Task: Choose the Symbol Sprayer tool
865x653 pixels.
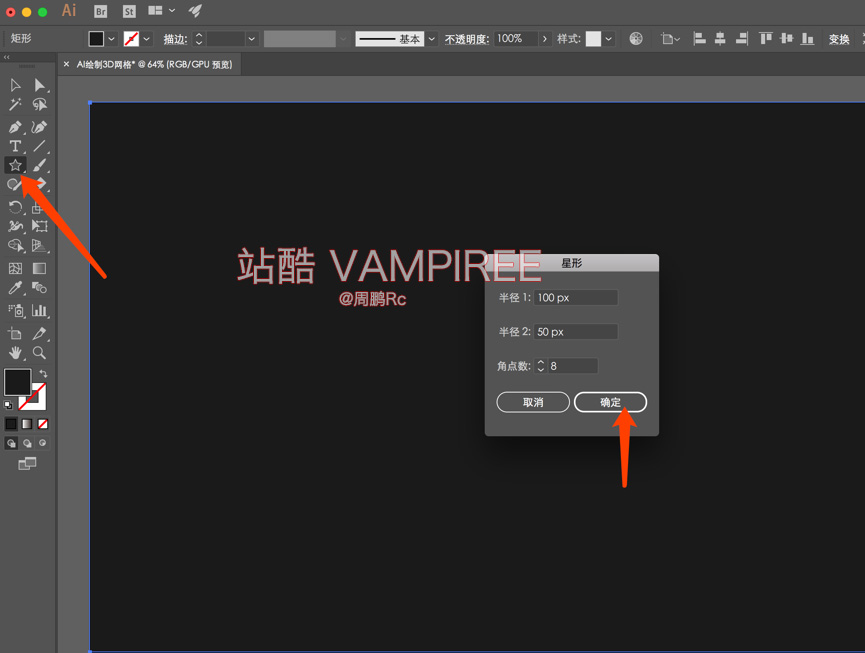Action: [15, 311]
